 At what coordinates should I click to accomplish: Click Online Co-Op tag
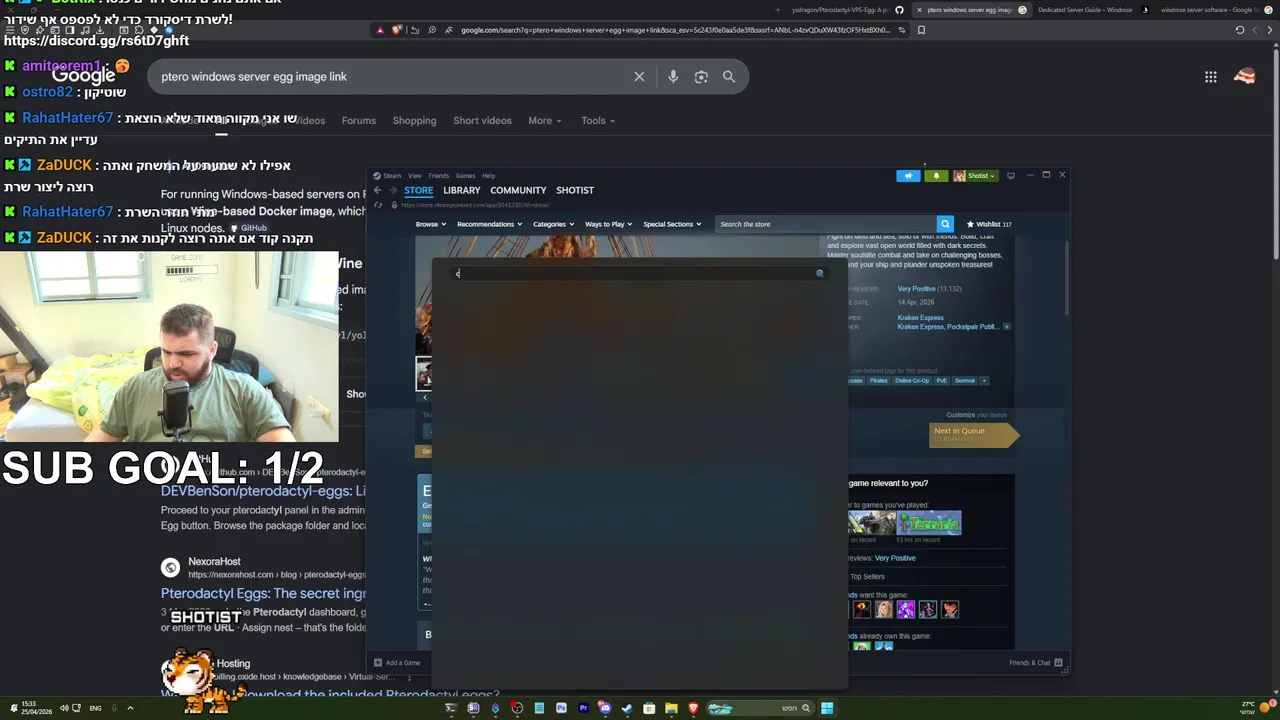point(912,380)
